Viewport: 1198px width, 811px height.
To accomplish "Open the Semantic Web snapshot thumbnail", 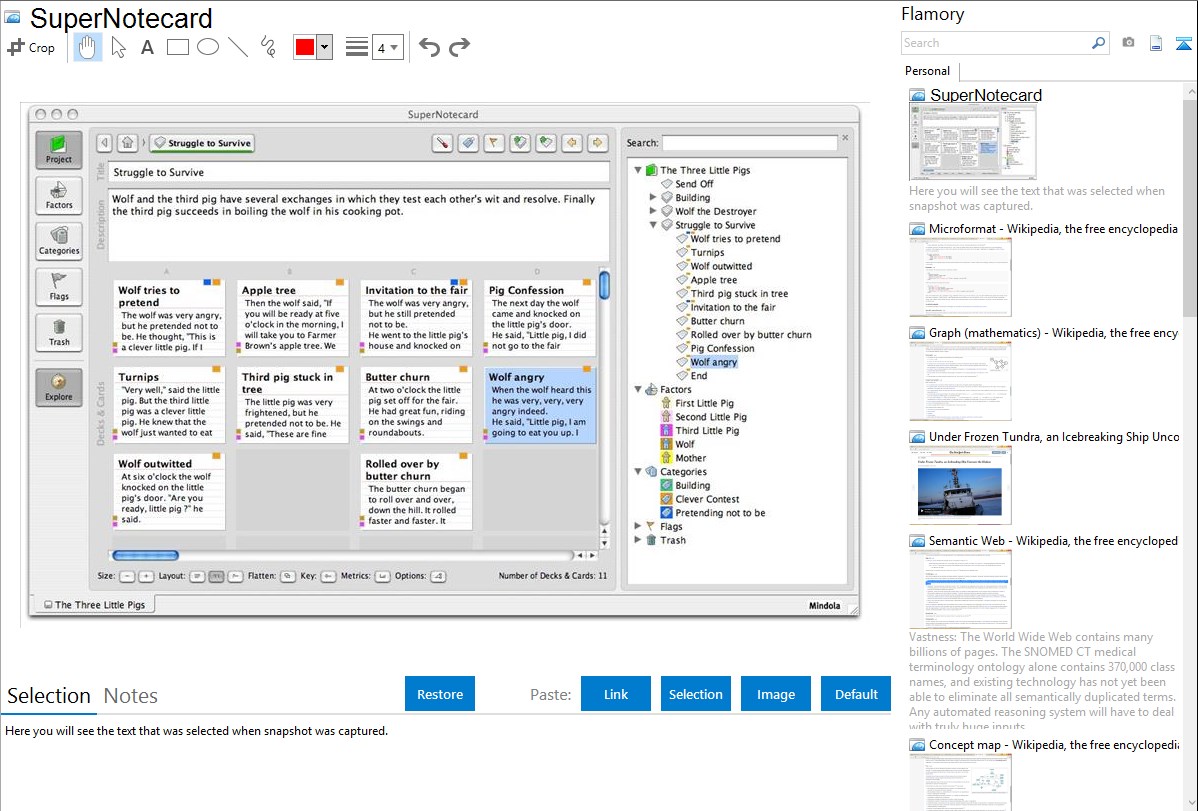I will tap(960, 589).
